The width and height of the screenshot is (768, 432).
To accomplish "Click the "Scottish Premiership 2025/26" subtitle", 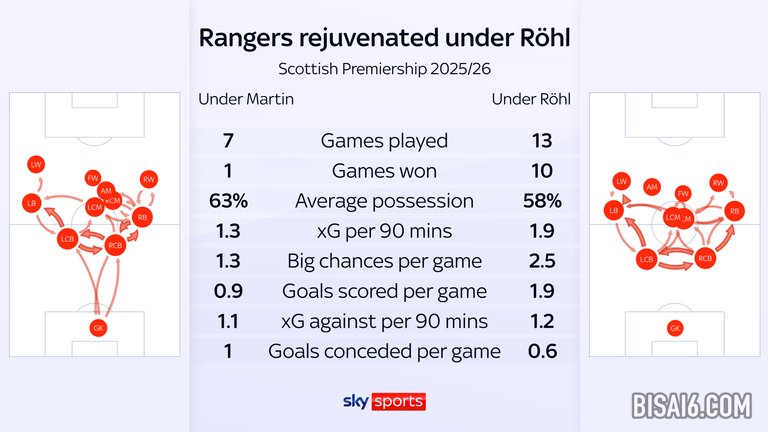I will pos(384,69).
